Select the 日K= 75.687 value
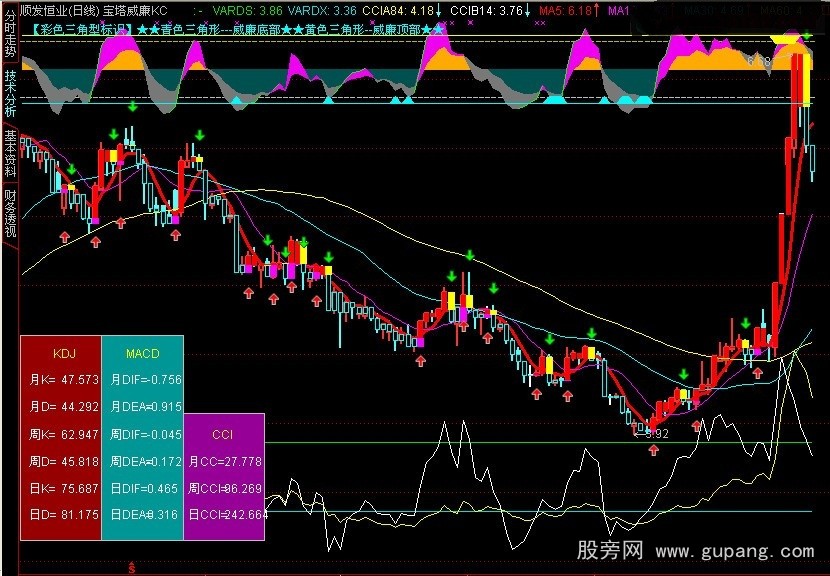Screen dimensions: 830x576 (x=64, y=488)
